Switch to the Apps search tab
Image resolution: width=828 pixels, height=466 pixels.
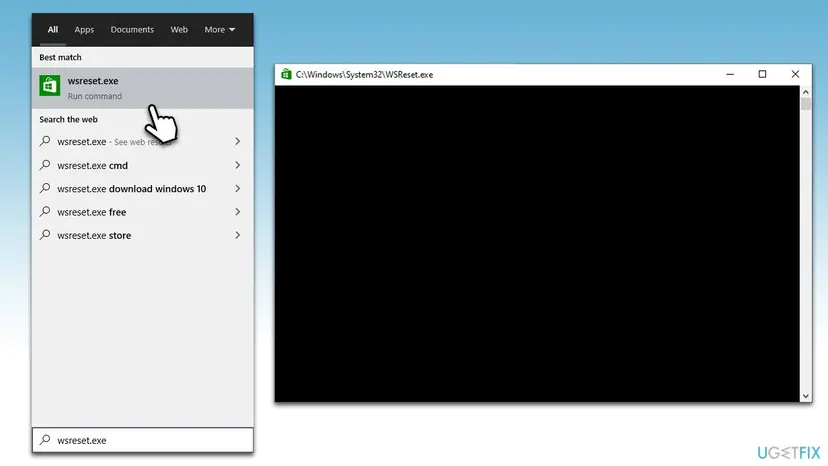pos(84,30)
